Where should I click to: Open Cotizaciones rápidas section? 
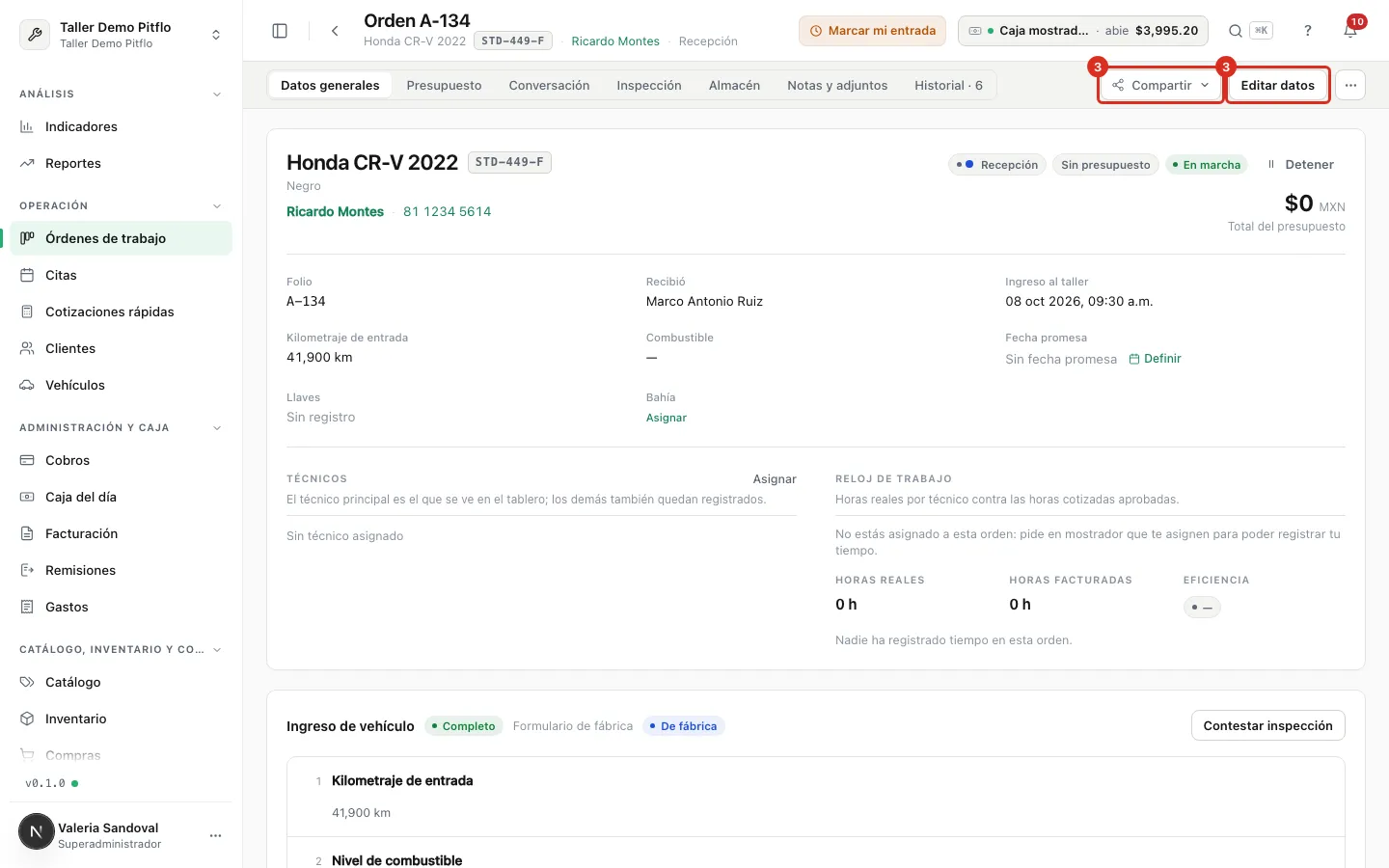click(x=121, y=312)
